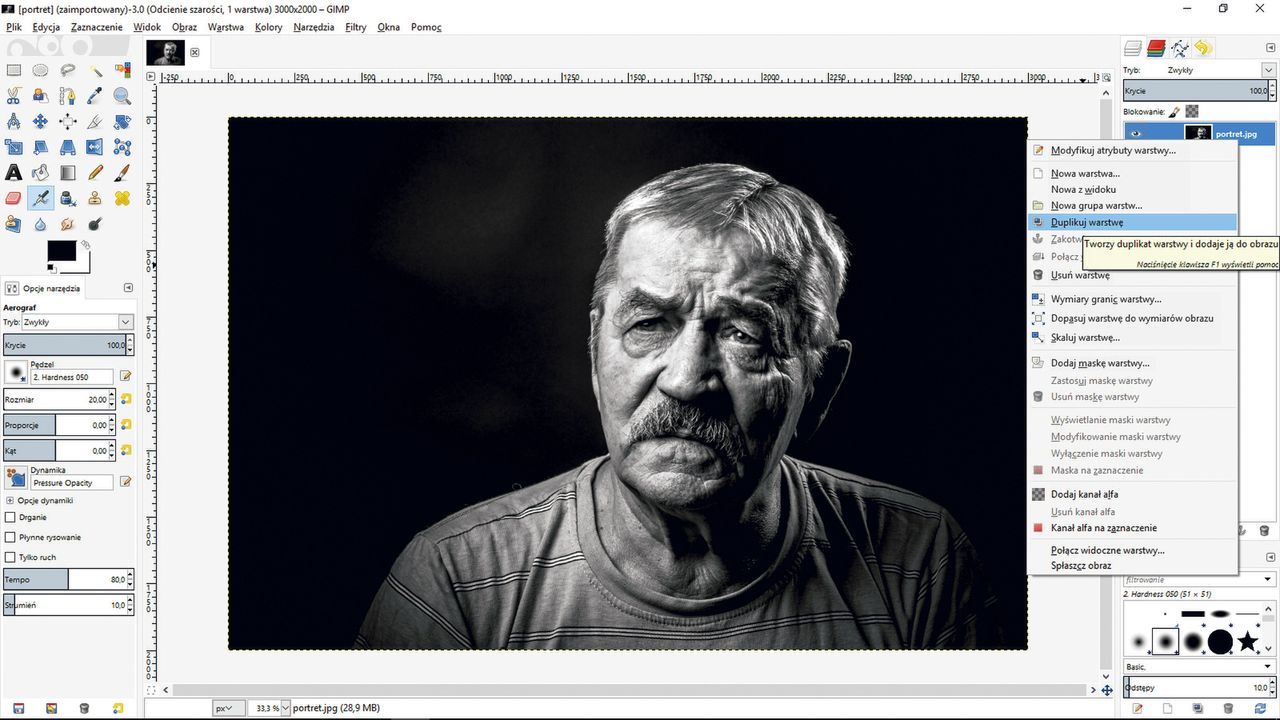The image size is (1280, 720).
Task: Open the Basic. brush tag dropdown
Action: (1199, 666)
